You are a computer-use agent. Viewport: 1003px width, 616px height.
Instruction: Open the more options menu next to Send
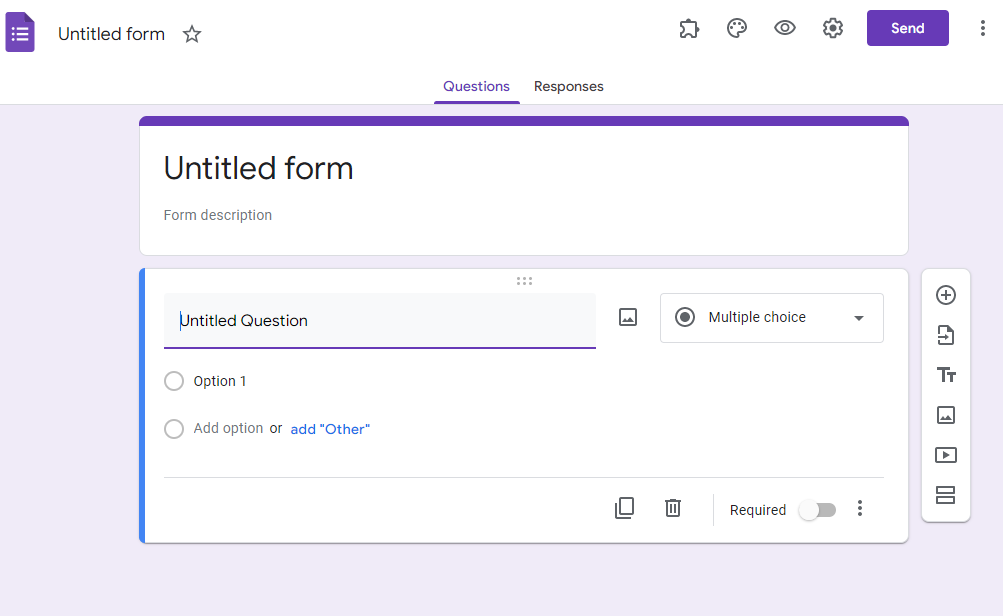point(983,28)
